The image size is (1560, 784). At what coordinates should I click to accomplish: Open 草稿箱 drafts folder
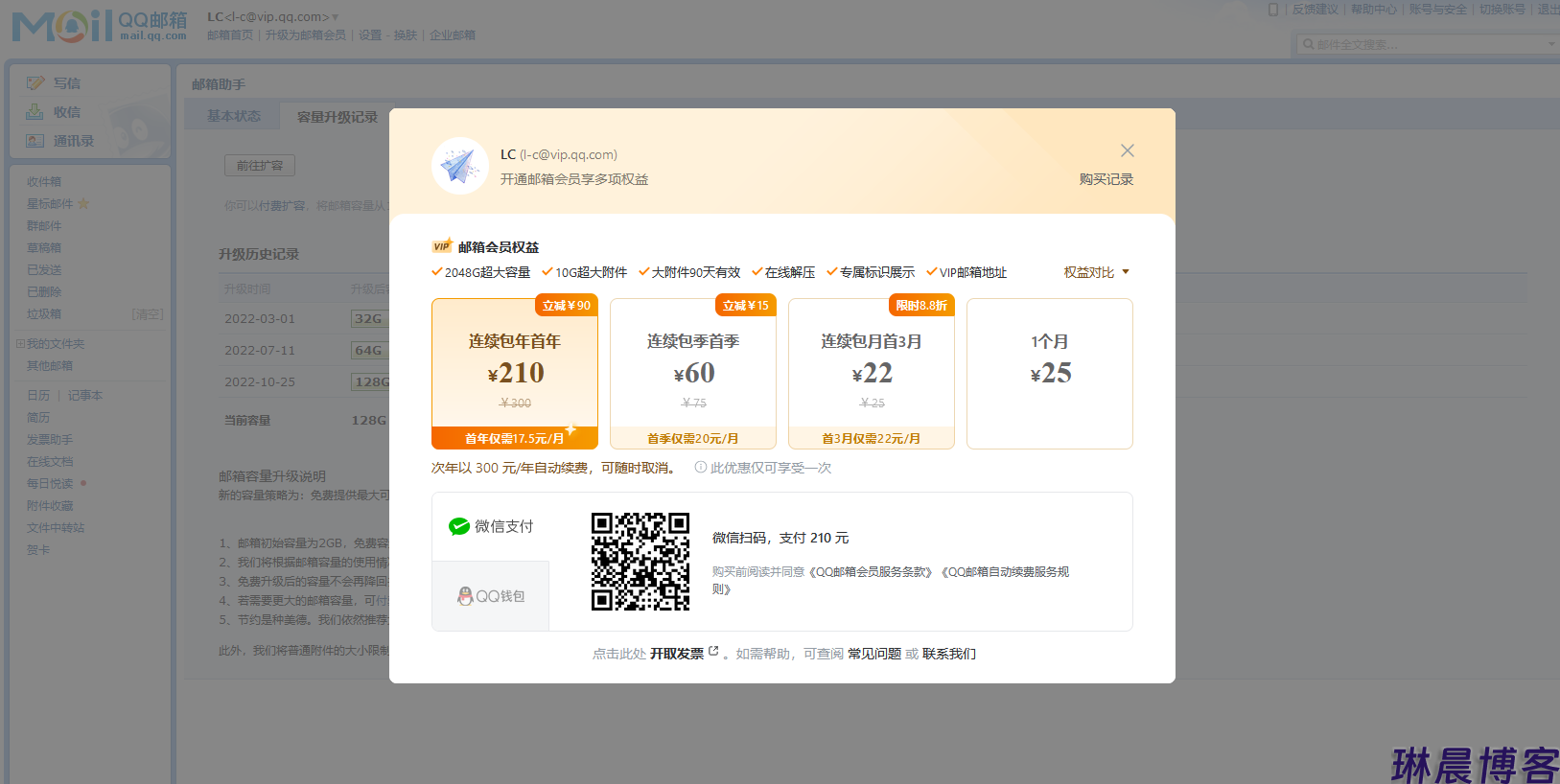(44, 248)
